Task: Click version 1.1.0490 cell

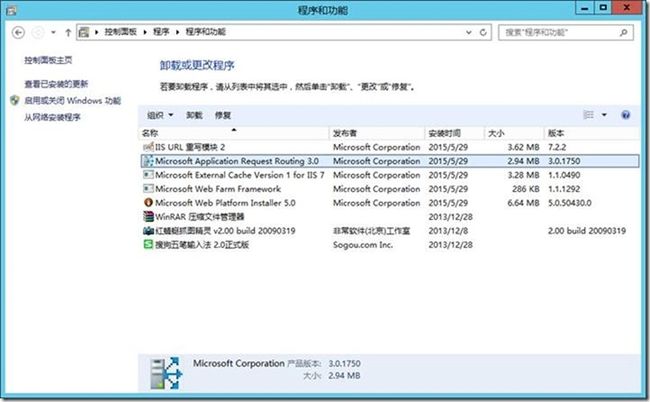Action: [x=564, y=175]
